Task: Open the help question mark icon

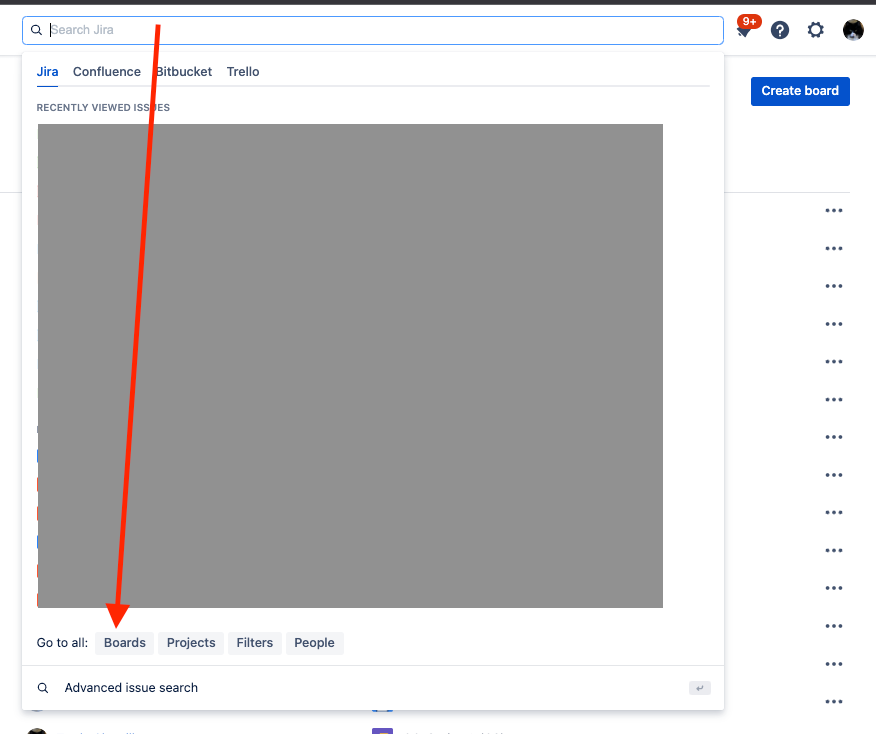Action: (780, 30)
